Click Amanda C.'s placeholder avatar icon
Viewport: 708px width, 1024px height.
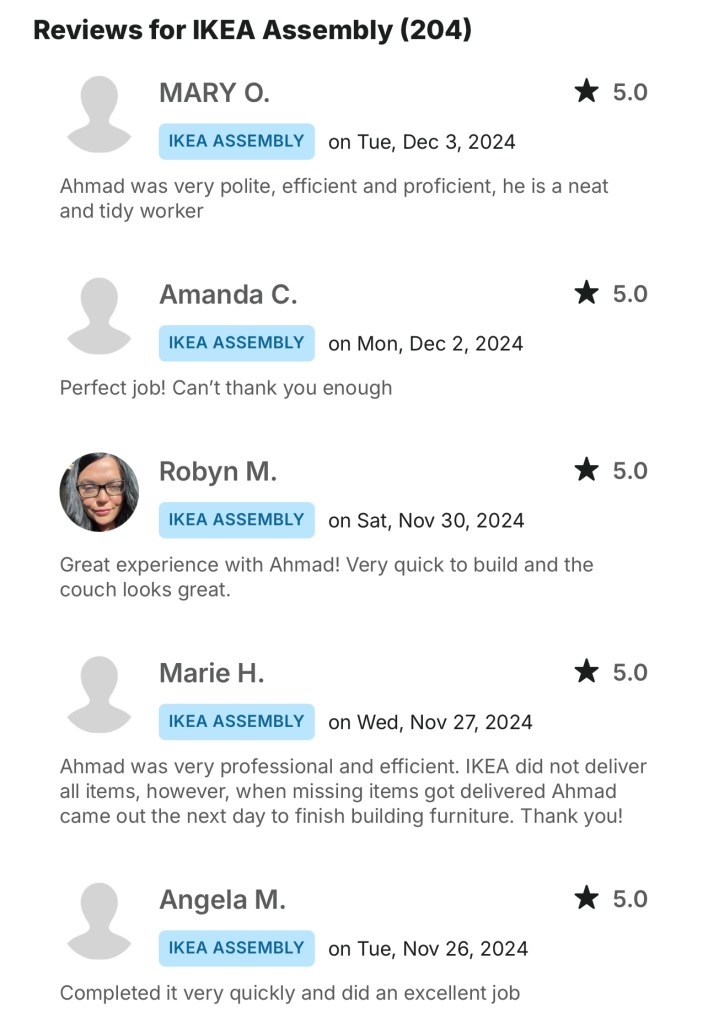(99, 316)
